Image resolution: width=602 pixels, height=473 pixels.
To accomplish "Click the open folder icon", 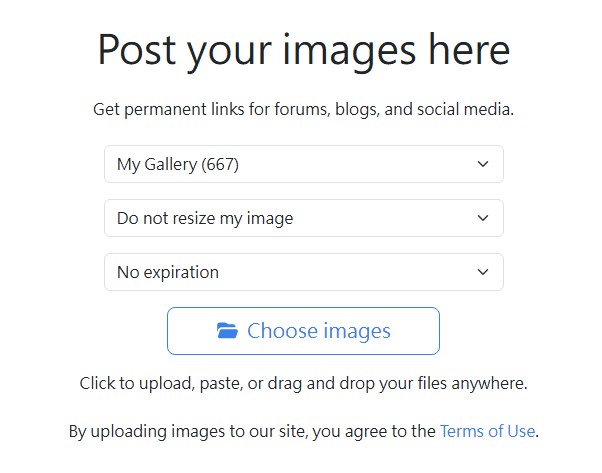I will click(x=227, y=331).
